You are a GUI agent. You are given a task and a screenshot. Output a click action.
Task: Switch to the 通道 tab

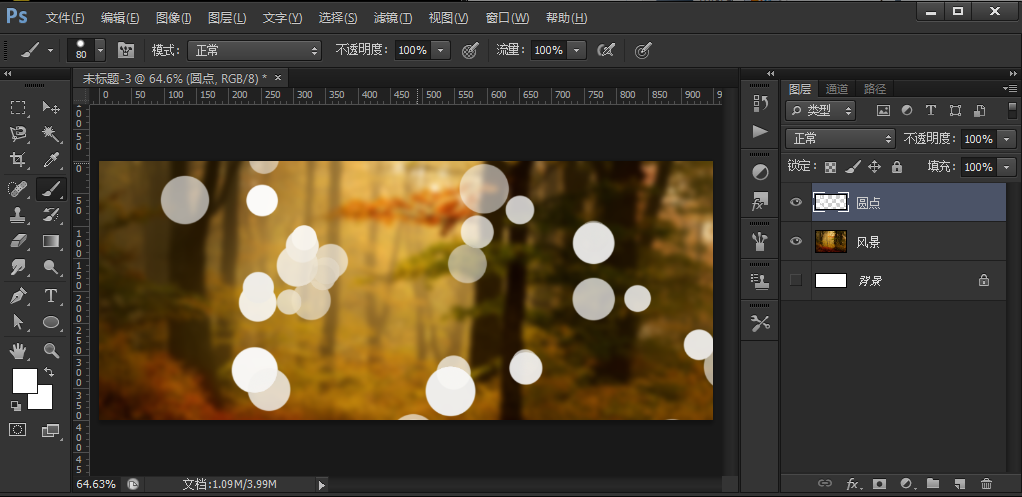[837, 89]
